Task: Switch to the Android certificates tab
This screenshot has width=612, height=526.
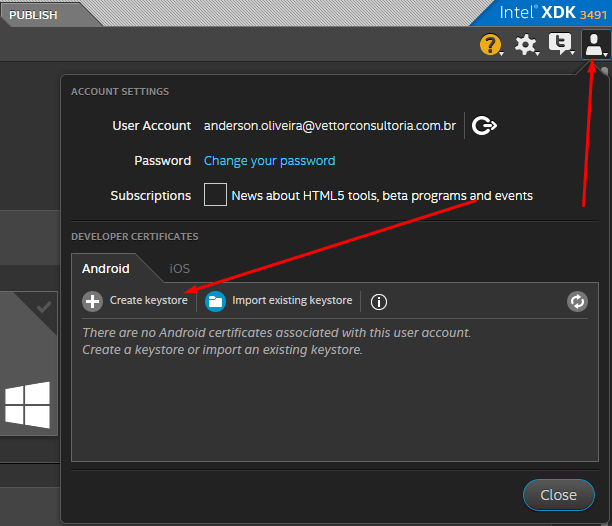Action: (x=106, y=268)
